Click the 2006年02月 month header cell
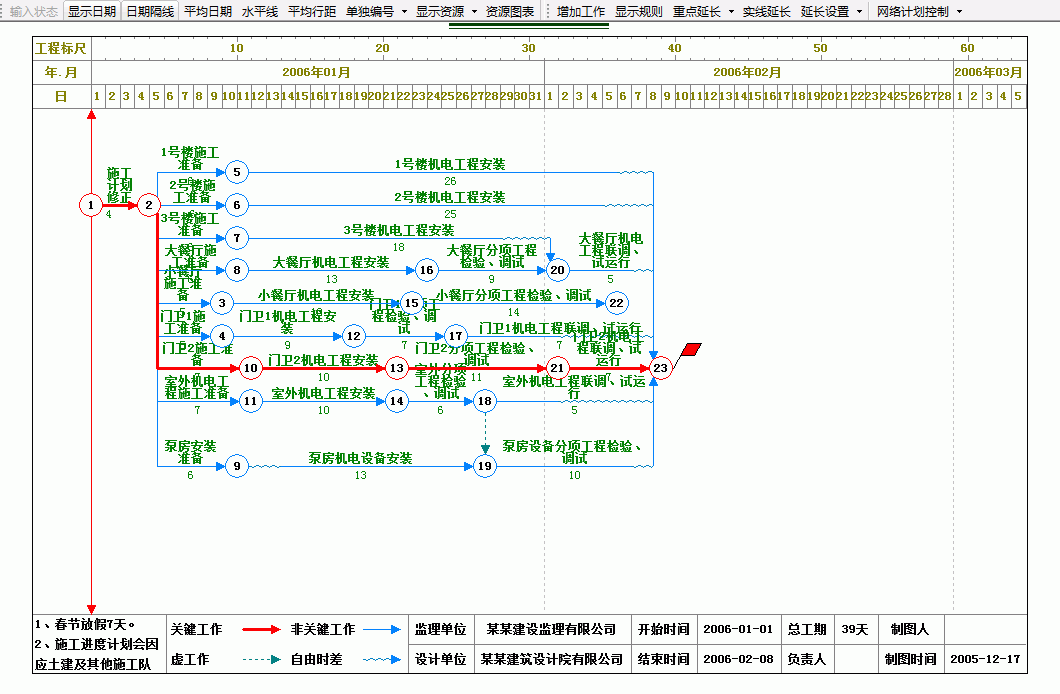The image size is (1060, 694). 748,73
